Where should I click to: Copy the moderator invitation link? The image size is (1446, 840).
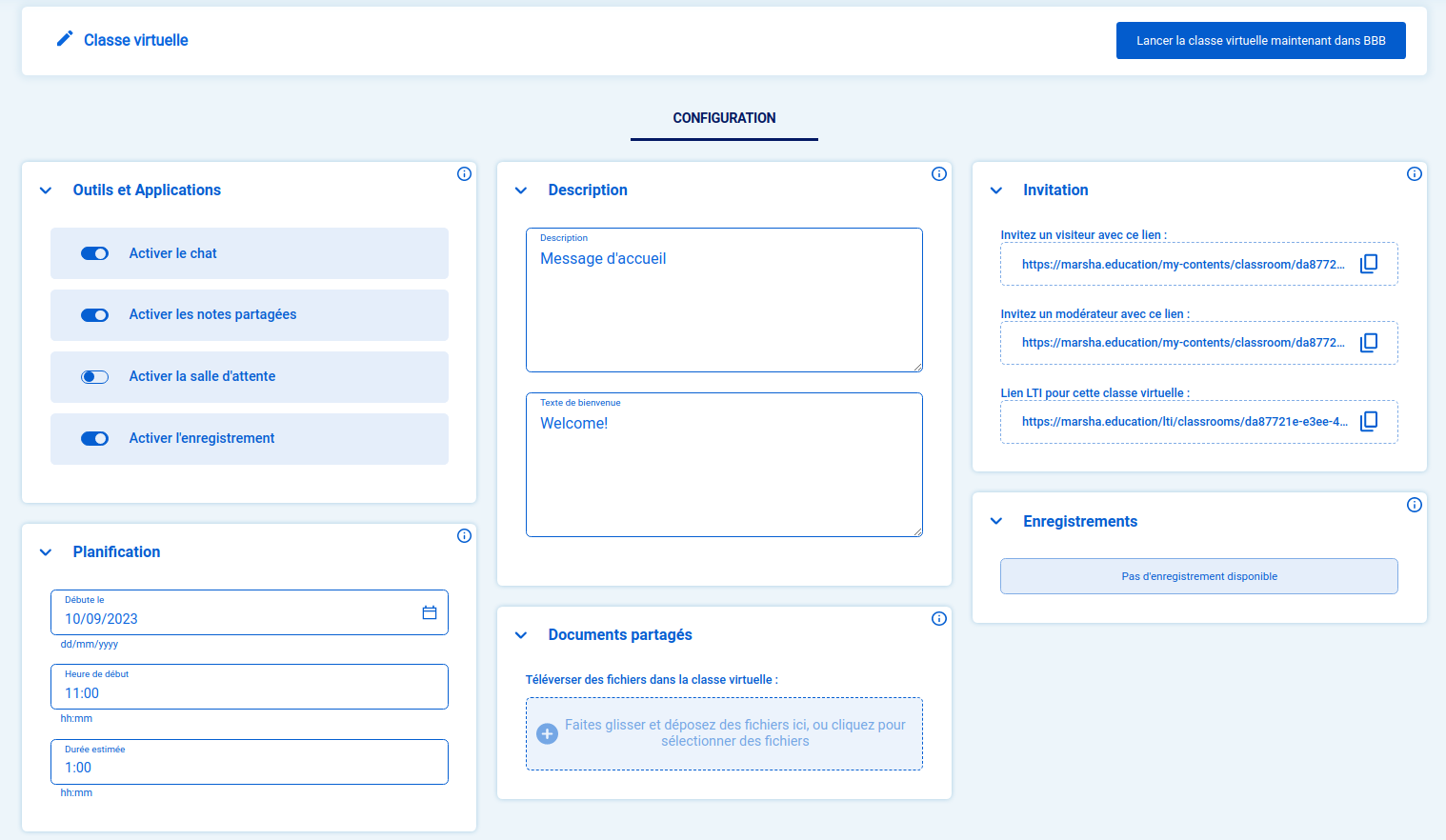[x=1368, y=343]
